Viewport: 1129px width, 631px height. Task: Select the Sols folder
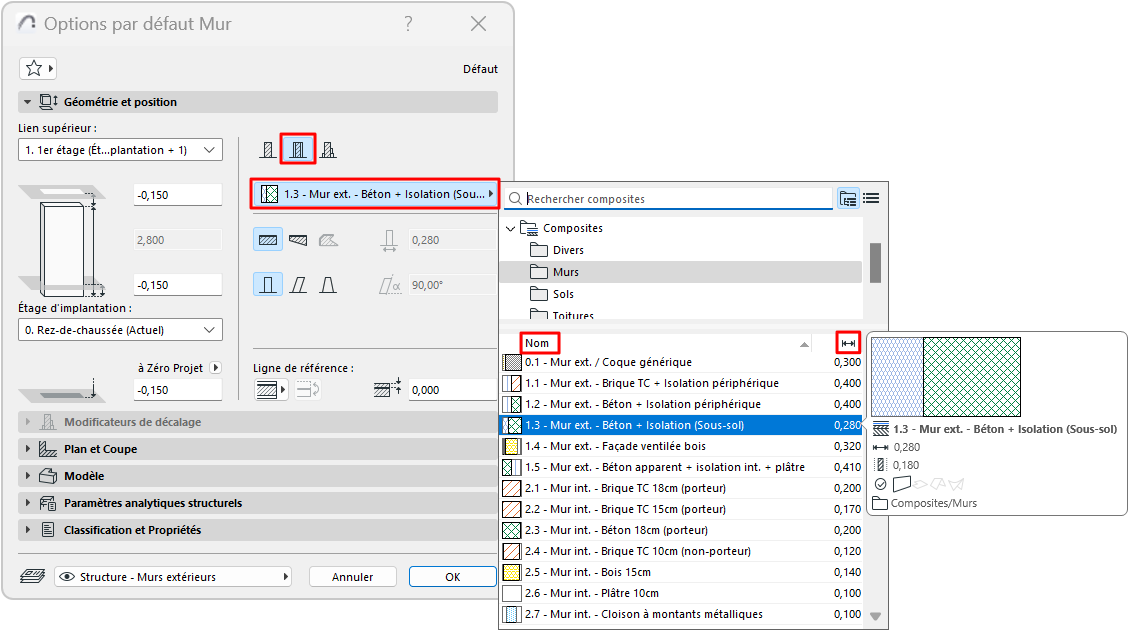[x=553, y=294]
